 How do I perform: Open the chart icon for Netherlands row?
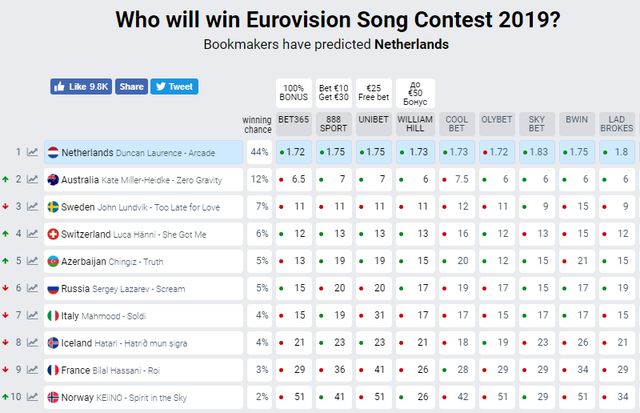click(32, 153)
